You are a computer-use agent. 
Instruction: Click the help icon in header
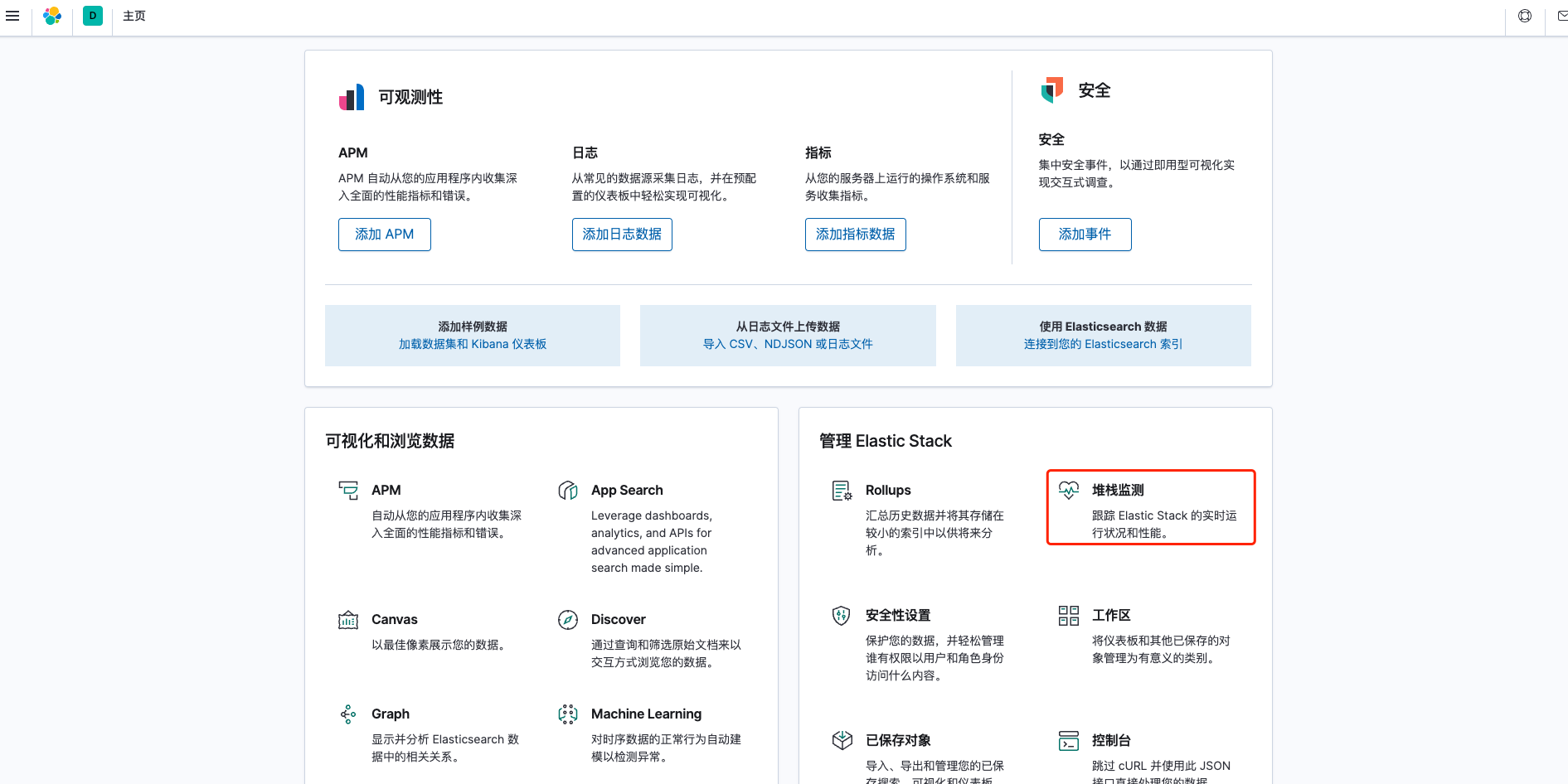click(x=1524, y=16)
